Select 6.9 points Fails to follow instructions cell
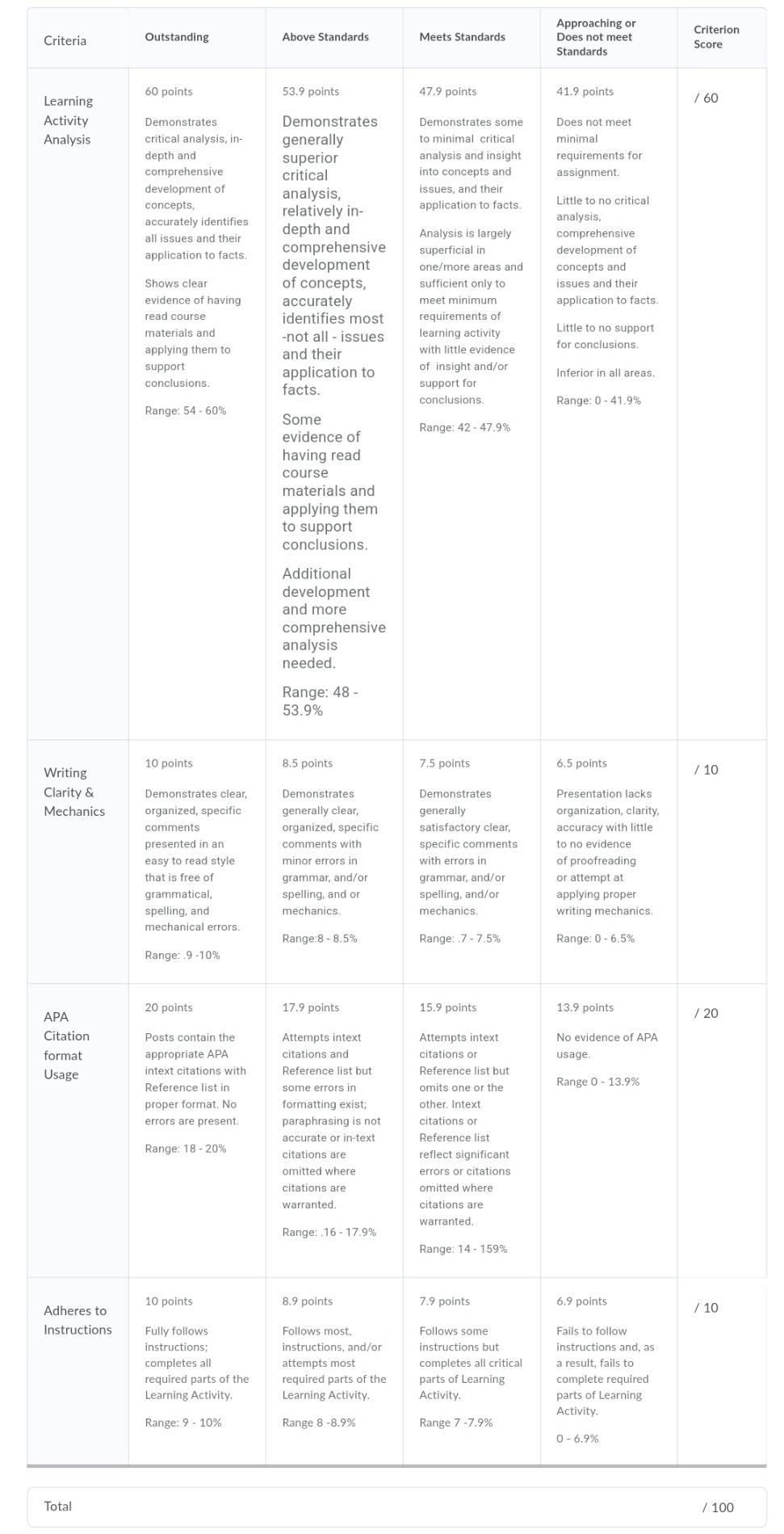Screen dimensions: 784x1534 click(x=609, y=1371)
